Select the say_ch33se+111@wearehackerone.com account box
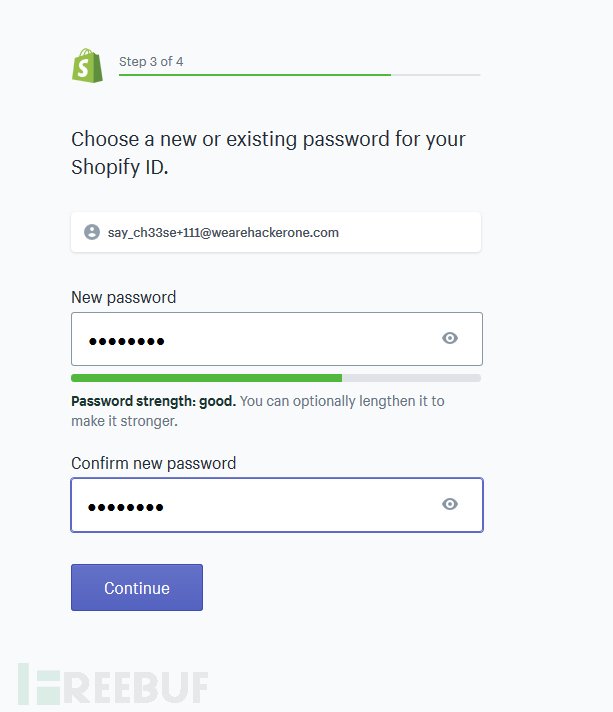 point(276,232)
